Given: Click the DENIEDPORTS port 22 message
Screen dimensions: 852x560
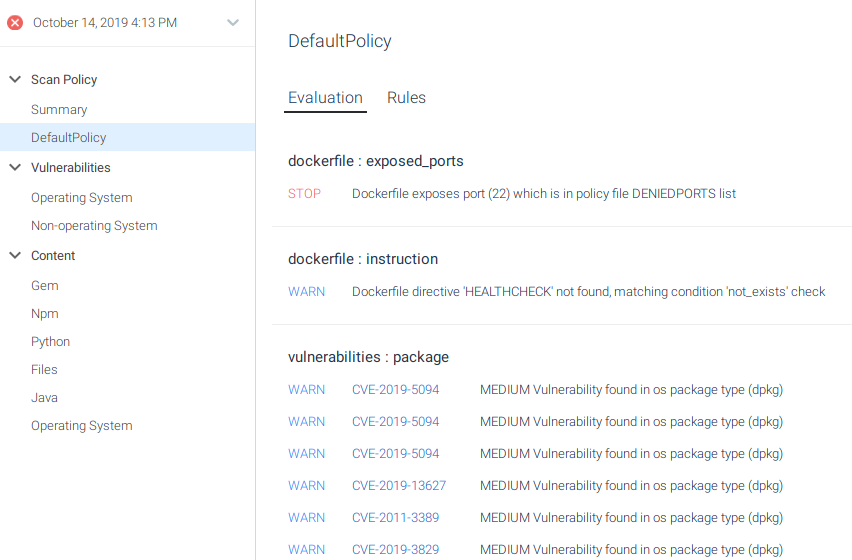Looking at the screenshot, I should pyautogui.click(x=544, y=194).
